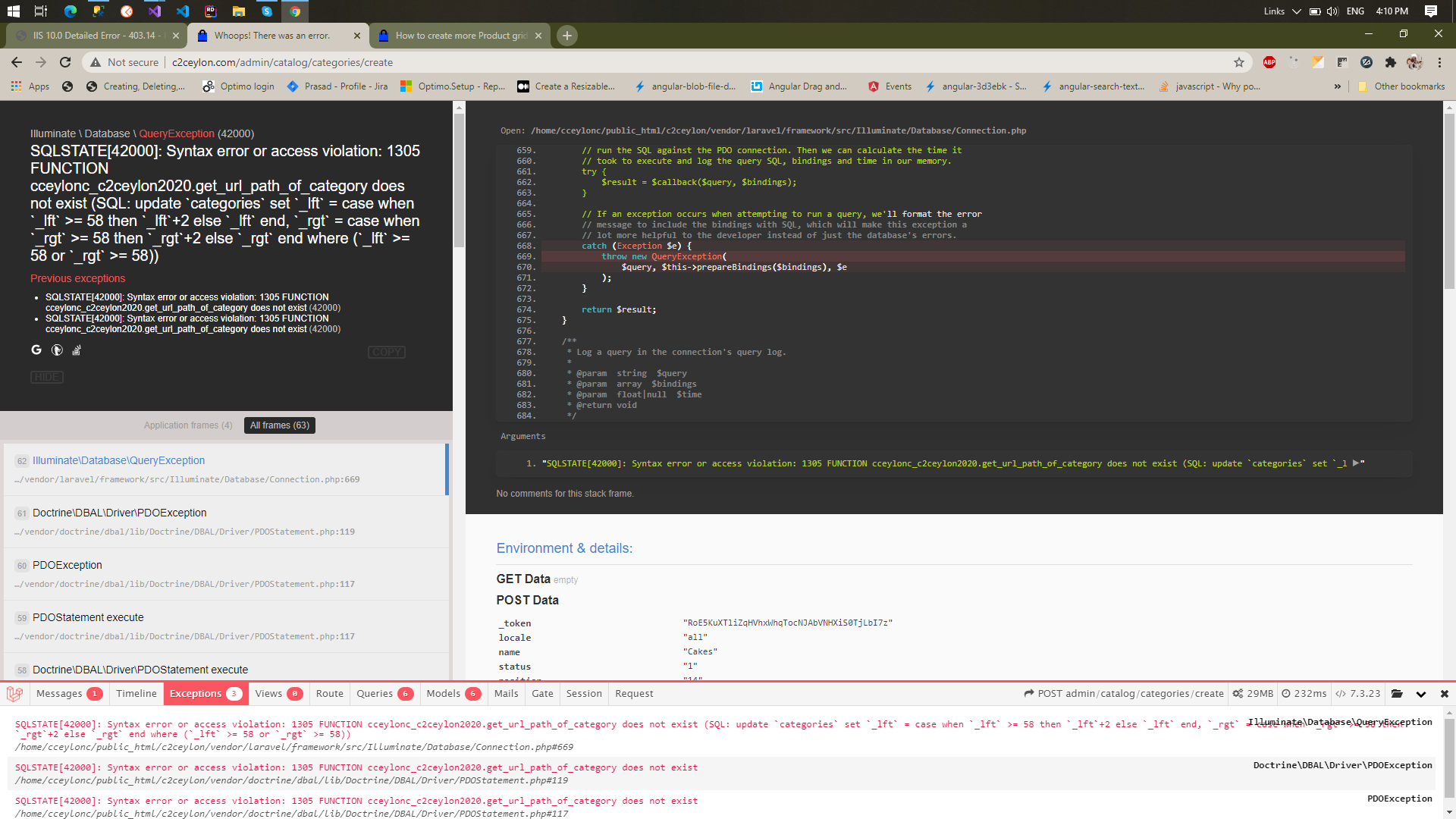Show only Application frames (4)
This screenshot has width=1456, height=819.
[x=188, y=425]
